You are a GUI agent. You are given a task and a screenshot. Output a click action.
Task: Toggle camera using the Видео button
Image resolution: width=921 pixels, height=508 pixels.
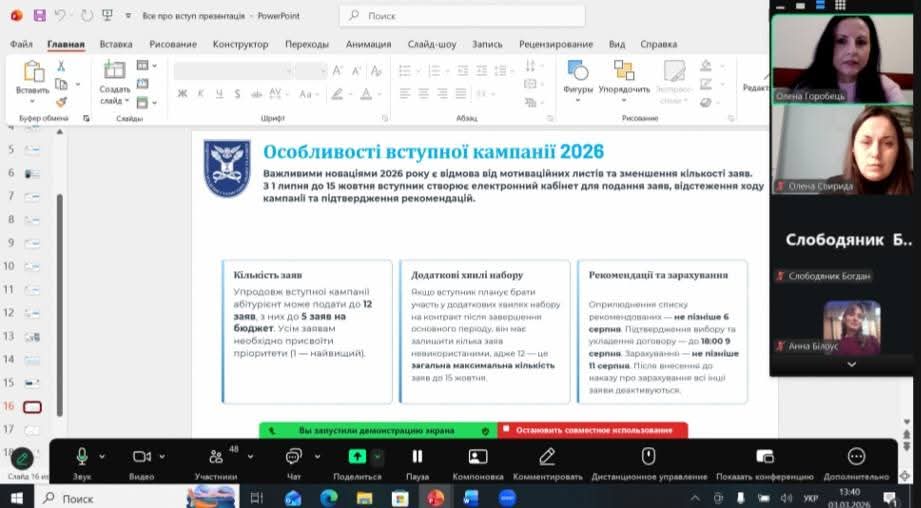click(x=141, y=457)
